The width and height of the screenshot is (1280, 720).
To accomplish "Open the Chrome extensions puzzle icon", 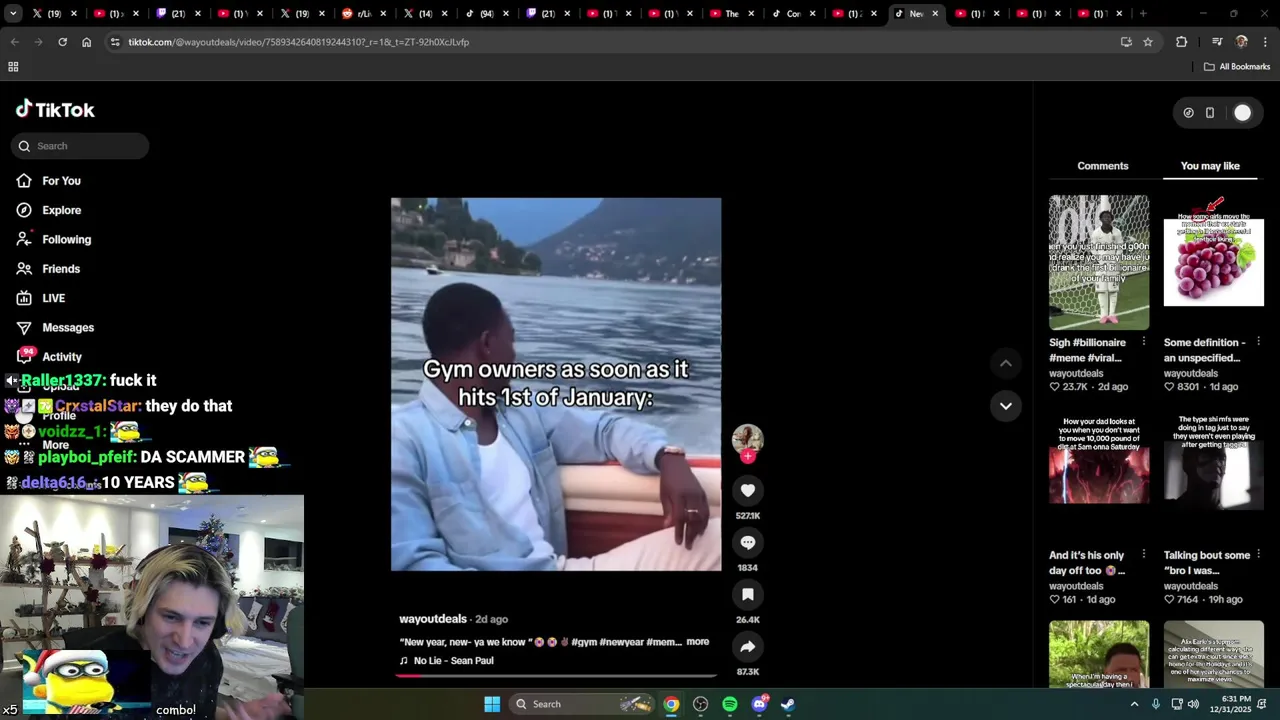I will [1181, 42].
